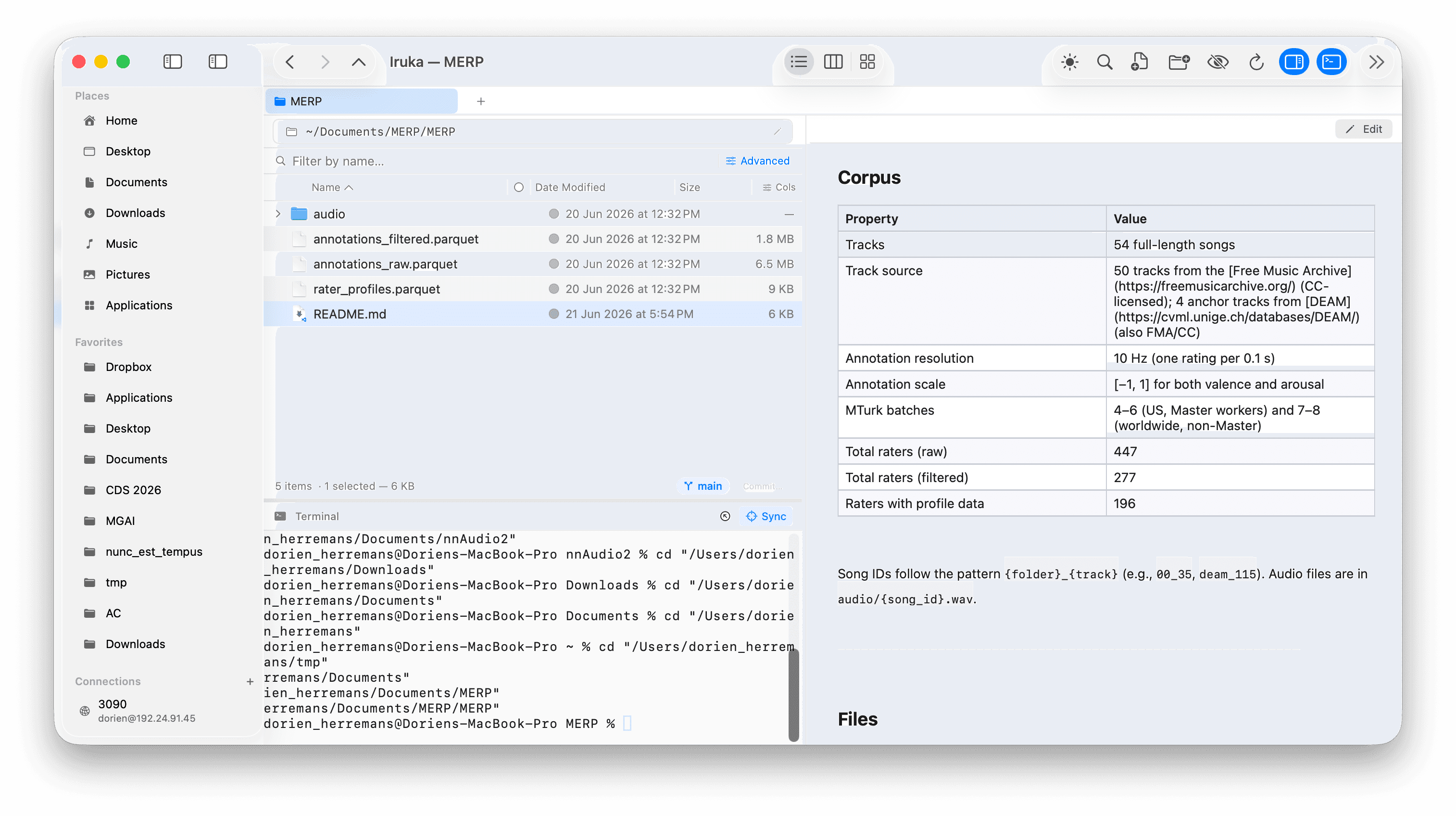Add a new connection with plus
This screenshot has width=1456, height=816.
(250, 681)
